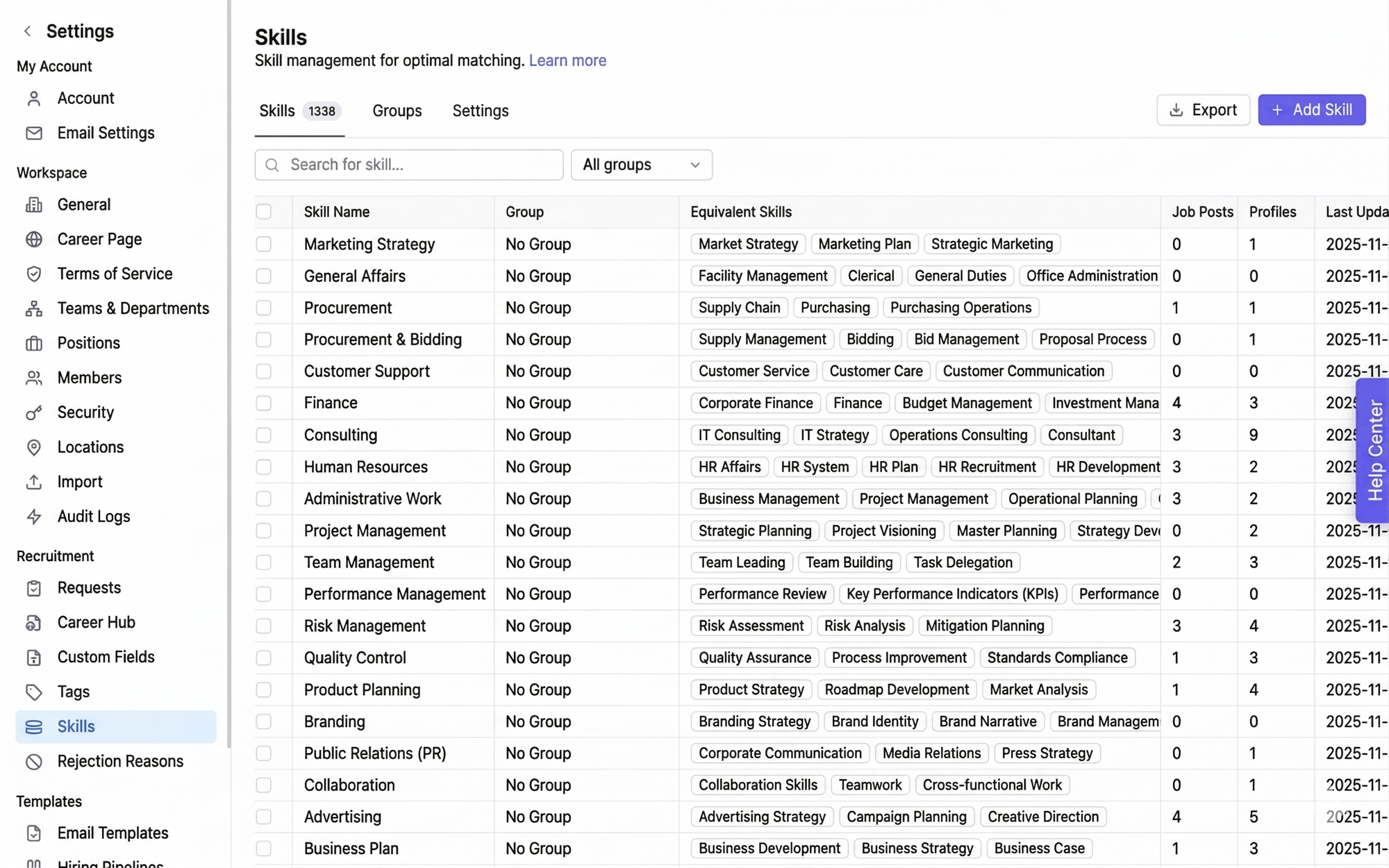Image resolution: width=1389 pixels, height=868 pixels.
Task: Open the Help Center side tab
Action: pos(1374,451)
